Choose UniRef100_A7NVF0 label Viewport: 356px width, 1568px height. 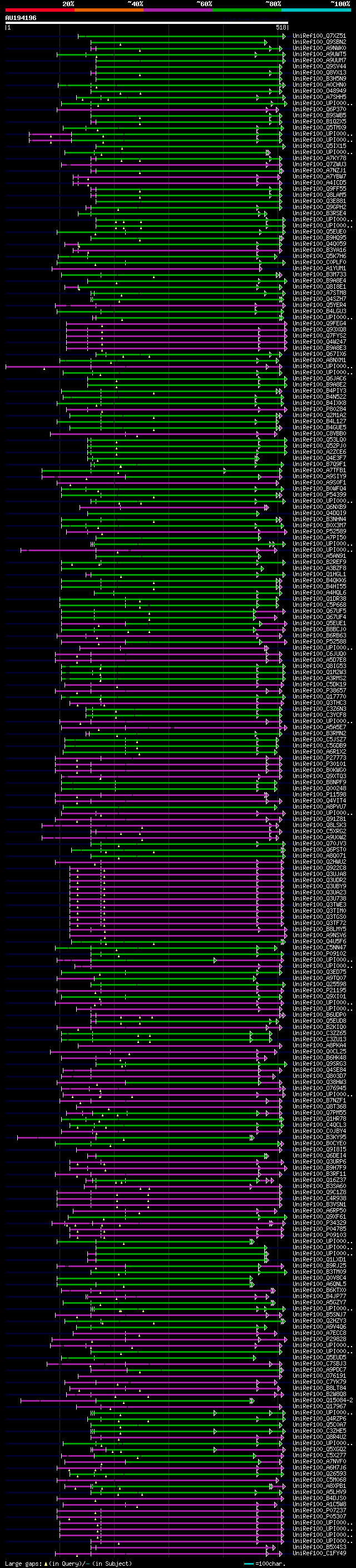point(319,1461)
